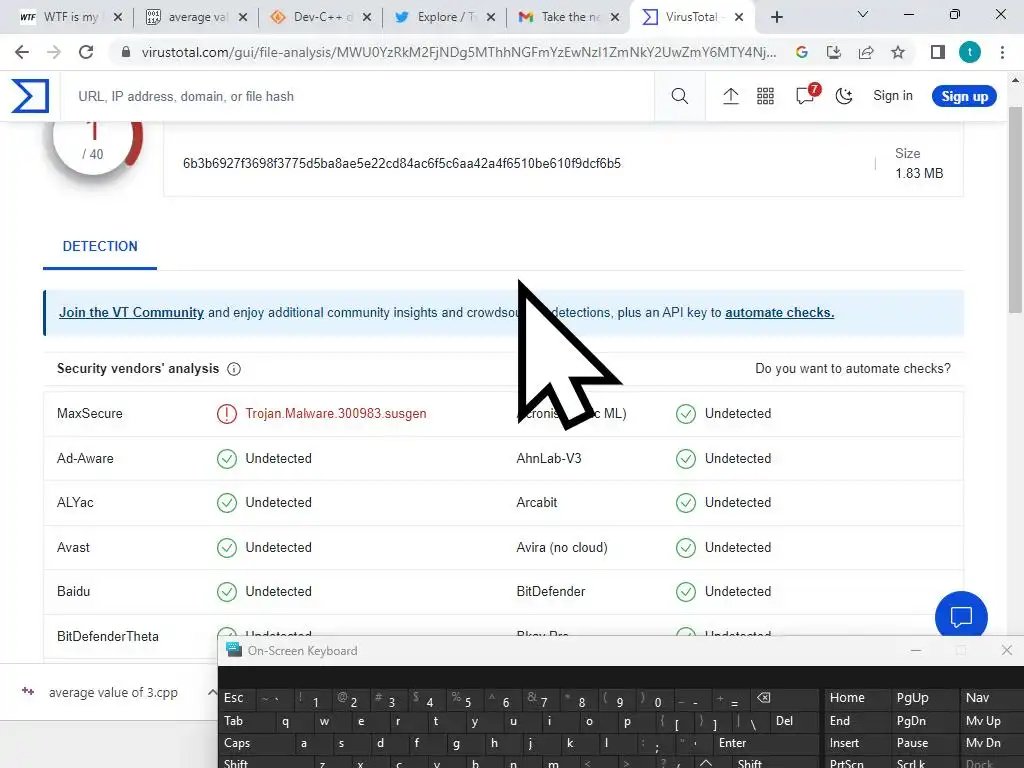Bookmark this page with star icon
Viewport: 1024px width, 768px height.
coord(898,52)
